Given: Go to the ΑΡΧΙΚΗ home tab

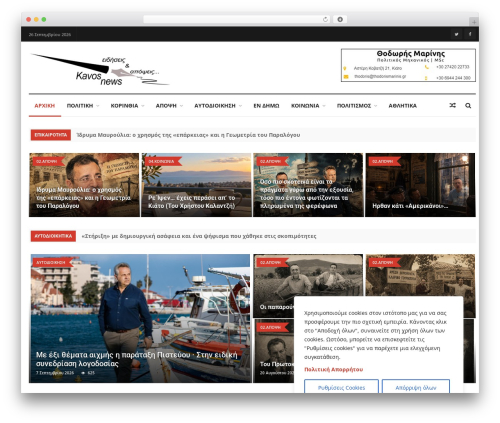Looking at the screenshot, I should click(x=45, y=106).
